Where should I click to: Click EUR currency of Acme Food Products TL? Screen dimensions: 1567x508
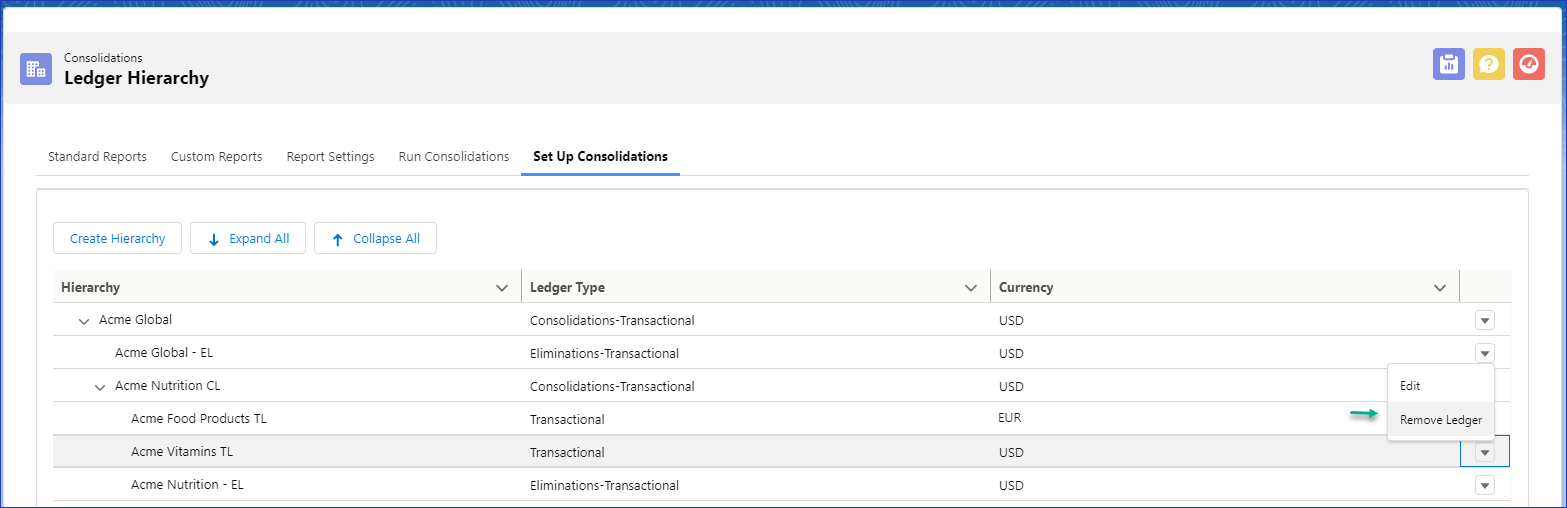tap(1010, 418)
